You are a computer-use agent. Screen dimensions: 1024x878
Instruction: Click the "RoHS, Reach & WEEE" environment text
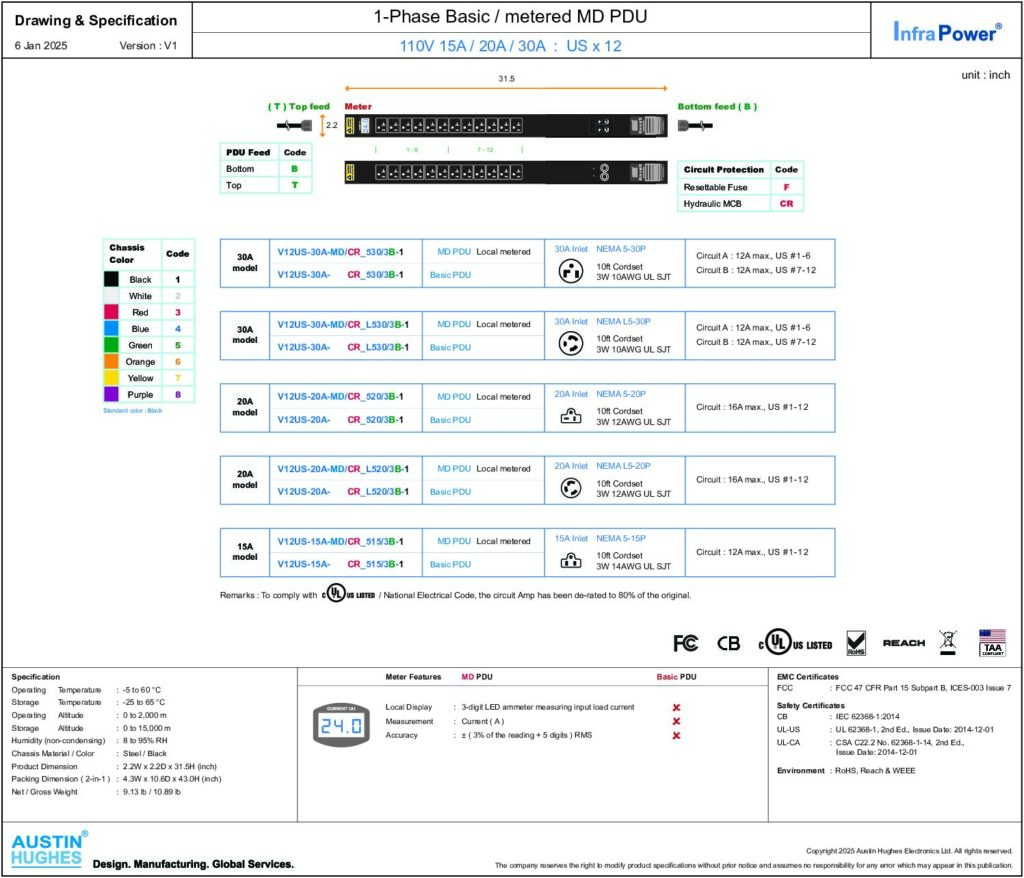coord(875,771)
